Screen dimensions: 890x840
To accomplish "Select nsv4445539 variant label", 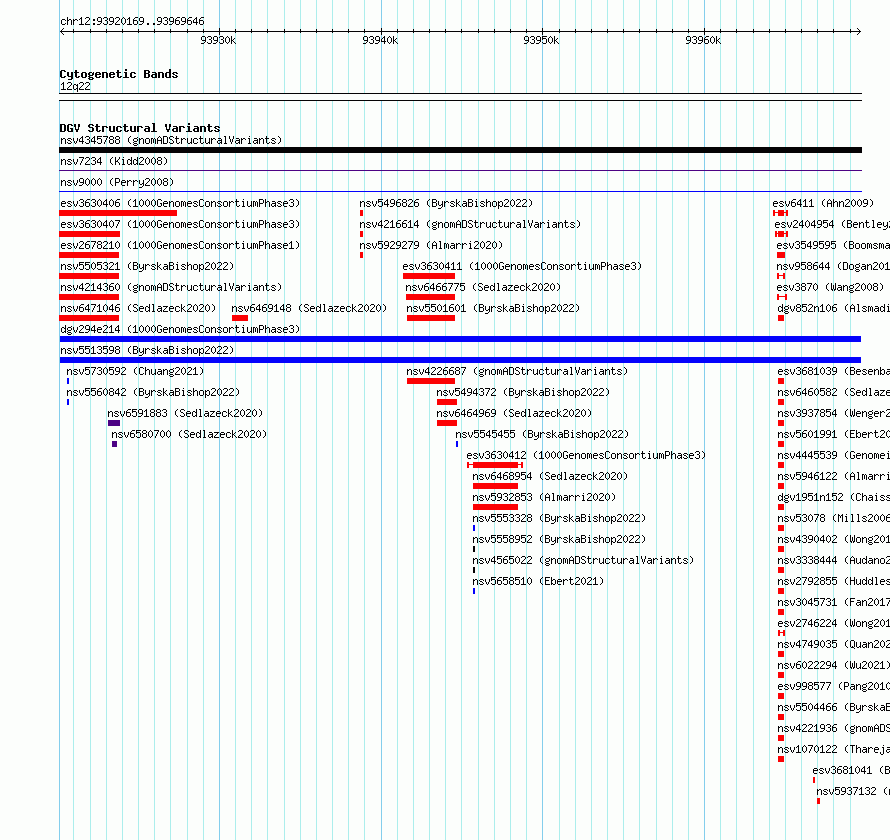I will coord(834,455).
